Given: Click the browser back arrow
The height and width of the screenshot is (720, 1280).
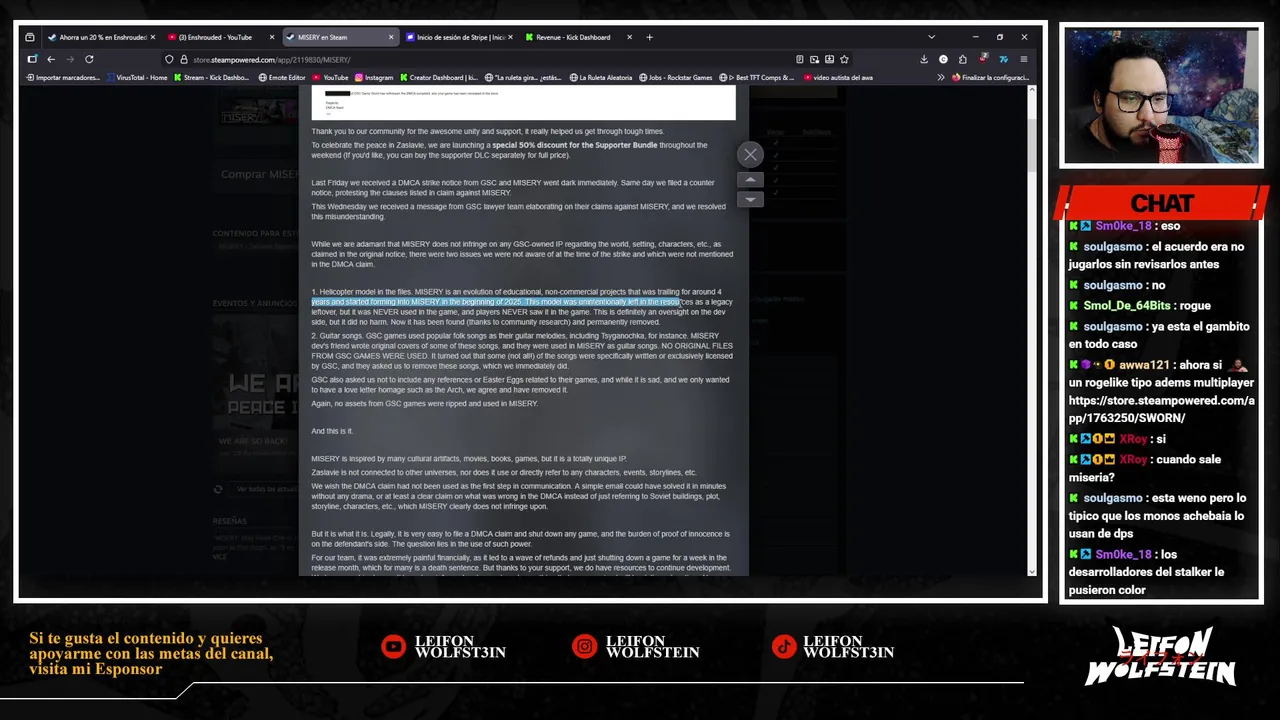Looking at the screenshot, I should (50, 59).
